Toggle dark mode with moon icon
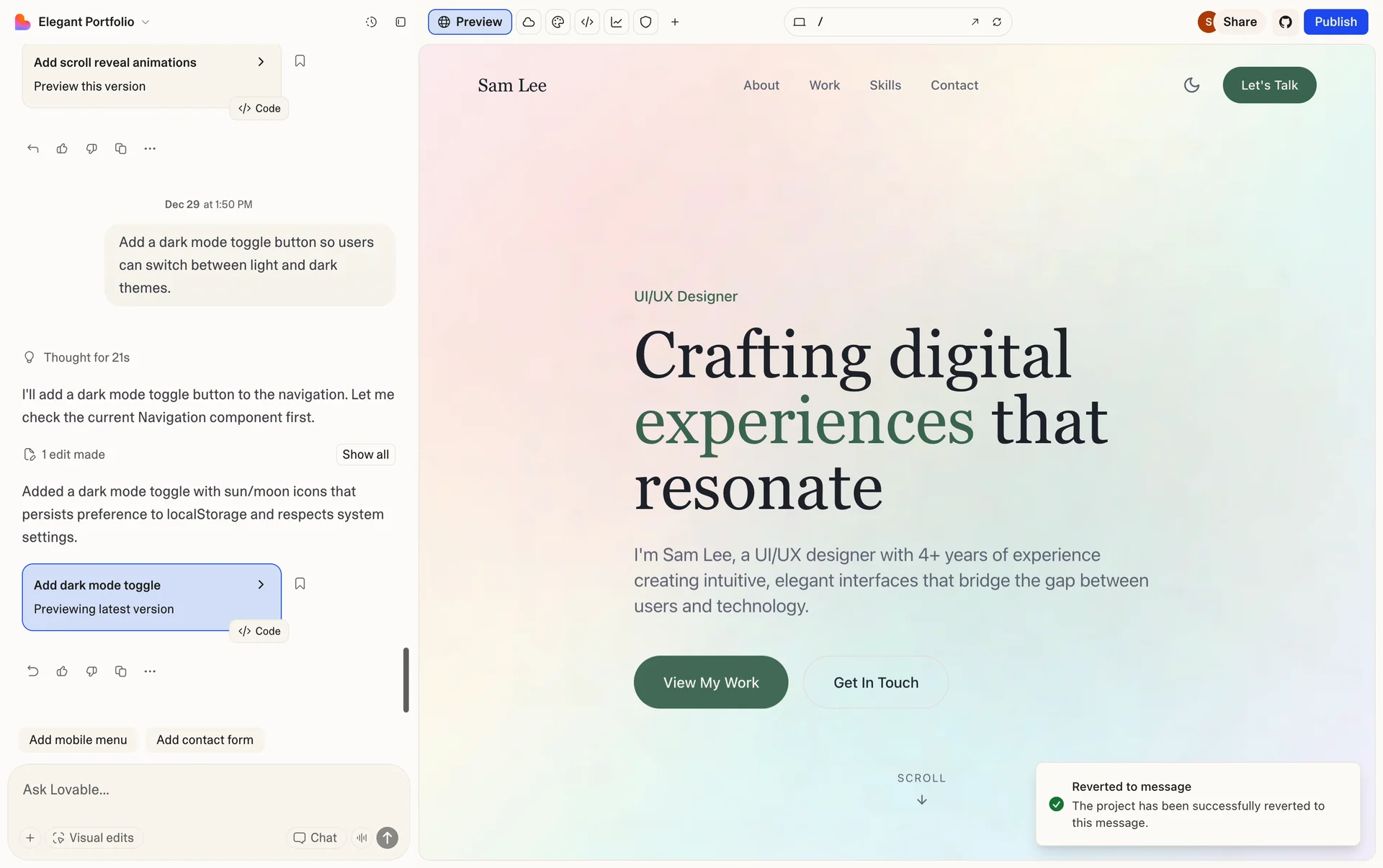This screenshot has width=1383, height=868. pyautogui.click(x=1191, y=85)
